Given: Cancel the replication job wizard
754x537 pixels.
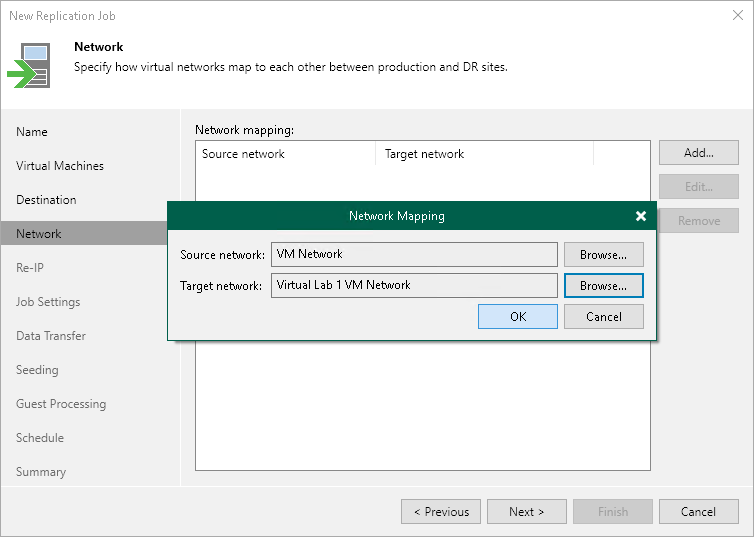Looking at the screenshot, I should (699, 512).
